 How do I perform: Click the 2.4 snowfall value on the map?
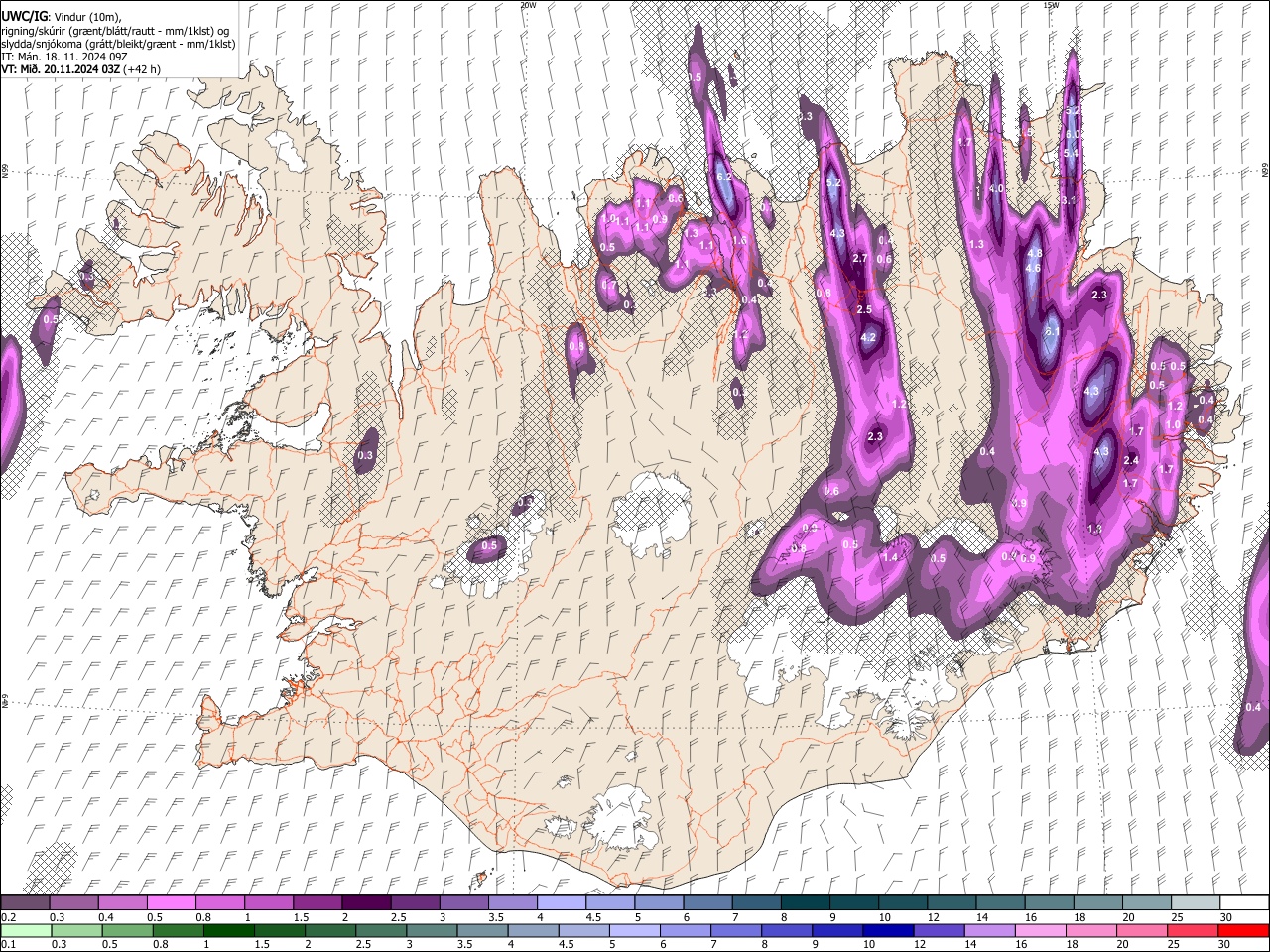(x=1131, y=461)
